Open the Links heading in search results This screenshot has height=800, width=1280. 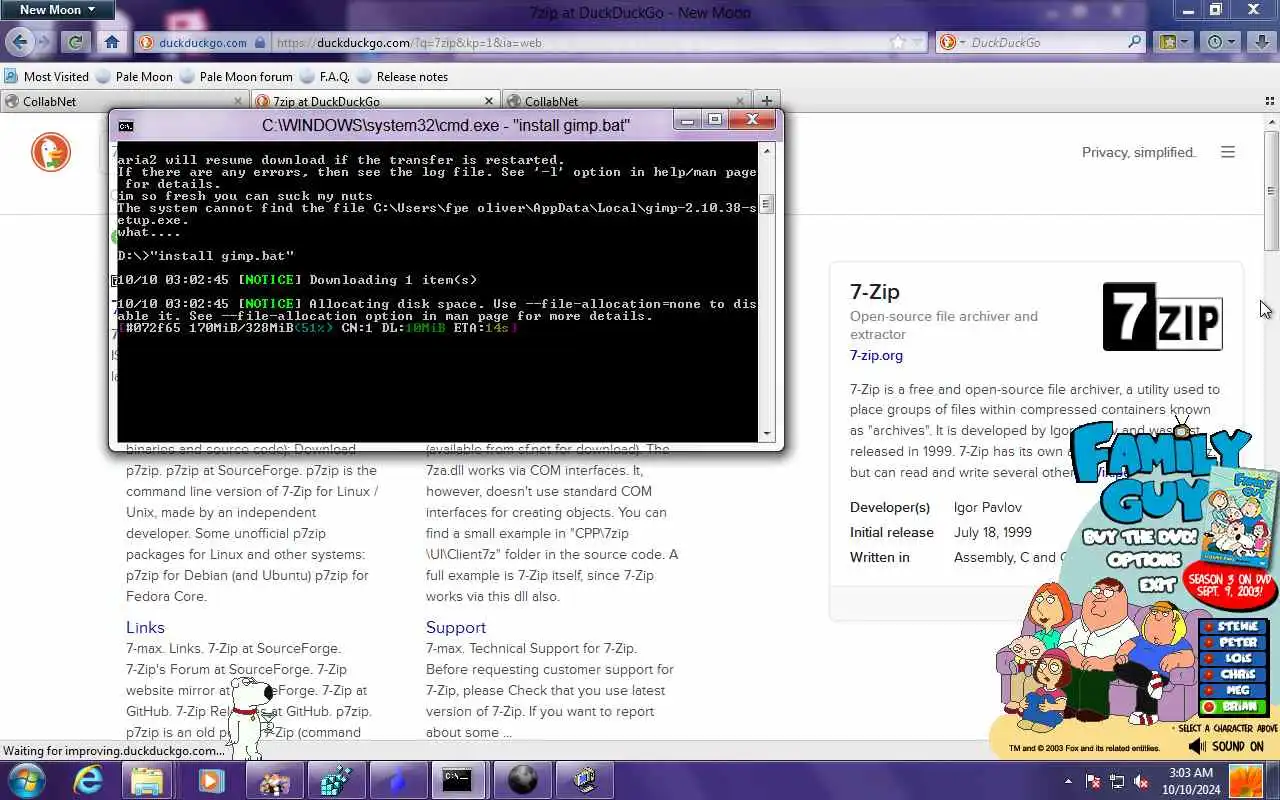pos(145,627)
